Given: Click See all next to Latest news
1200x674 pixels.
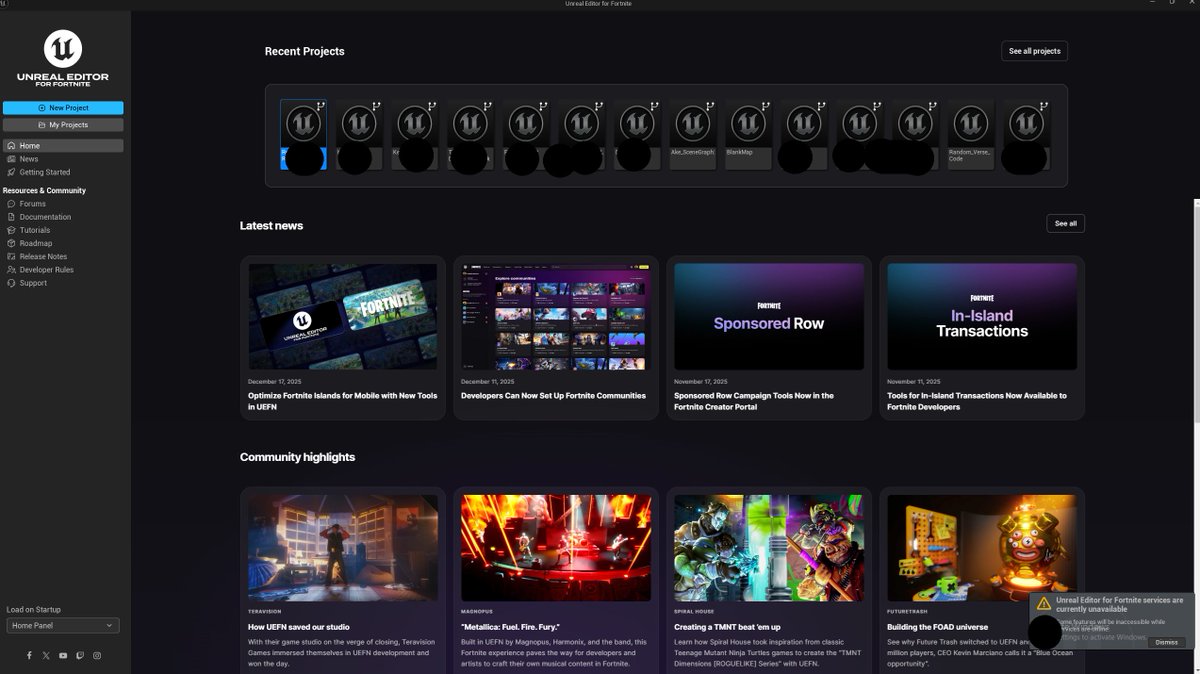Looking at the screenshot, I should (x=1065, y=224).
